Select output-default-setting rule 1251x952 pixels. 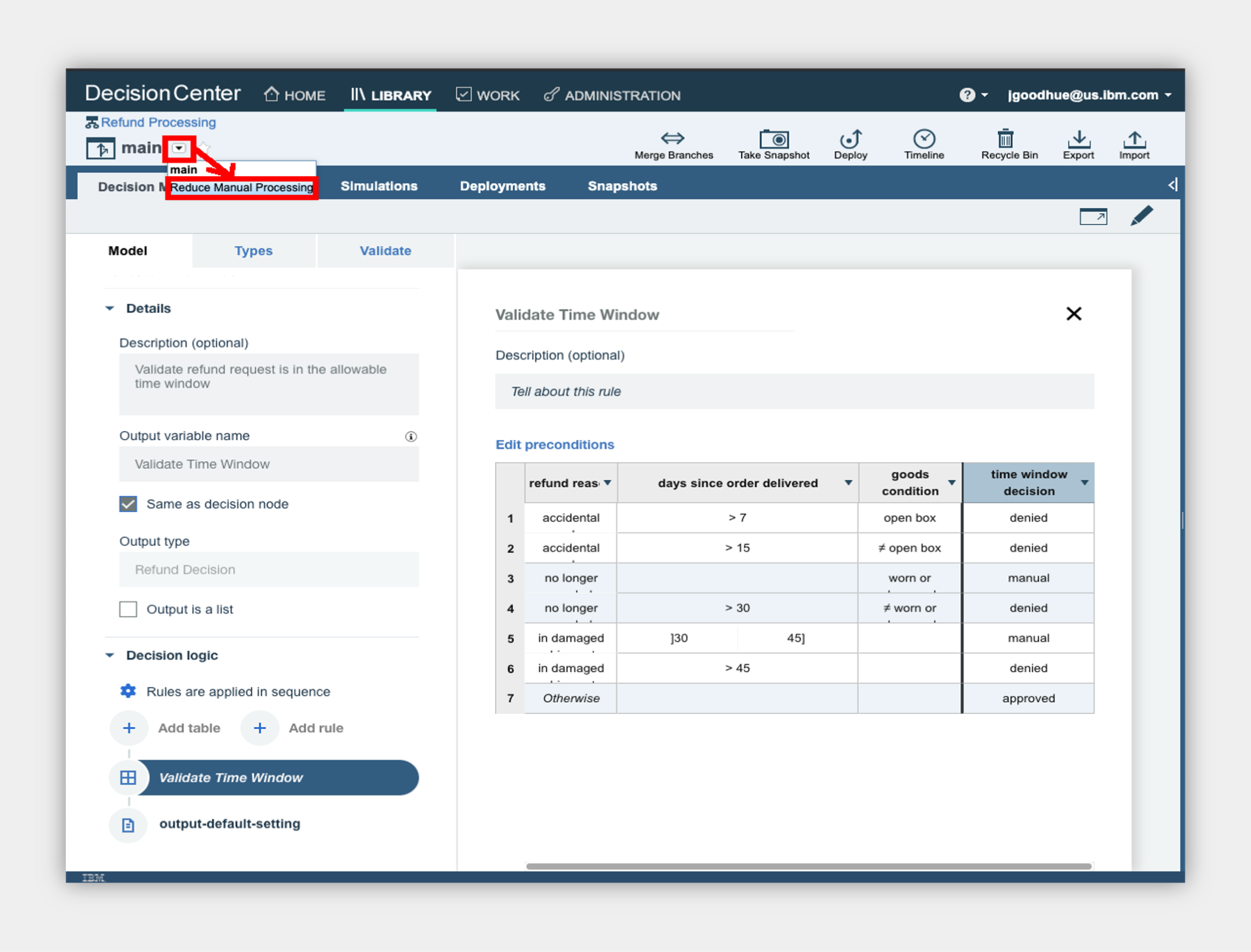click(230, 824)
